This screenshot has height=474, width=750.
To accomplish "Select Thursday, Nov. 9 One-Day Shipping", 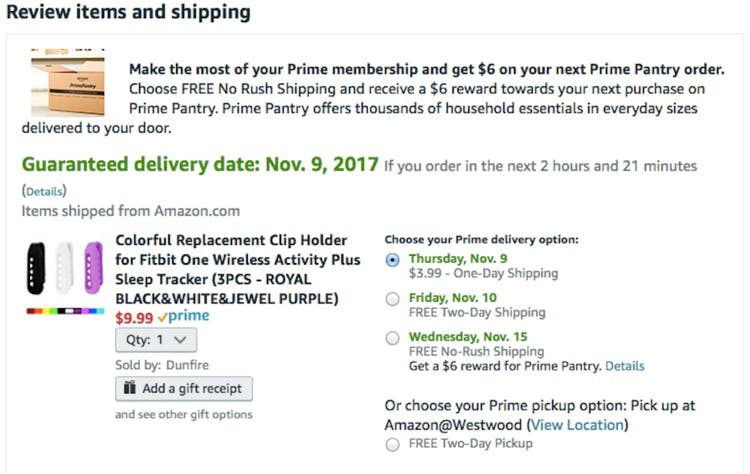I will click(392, 259).
